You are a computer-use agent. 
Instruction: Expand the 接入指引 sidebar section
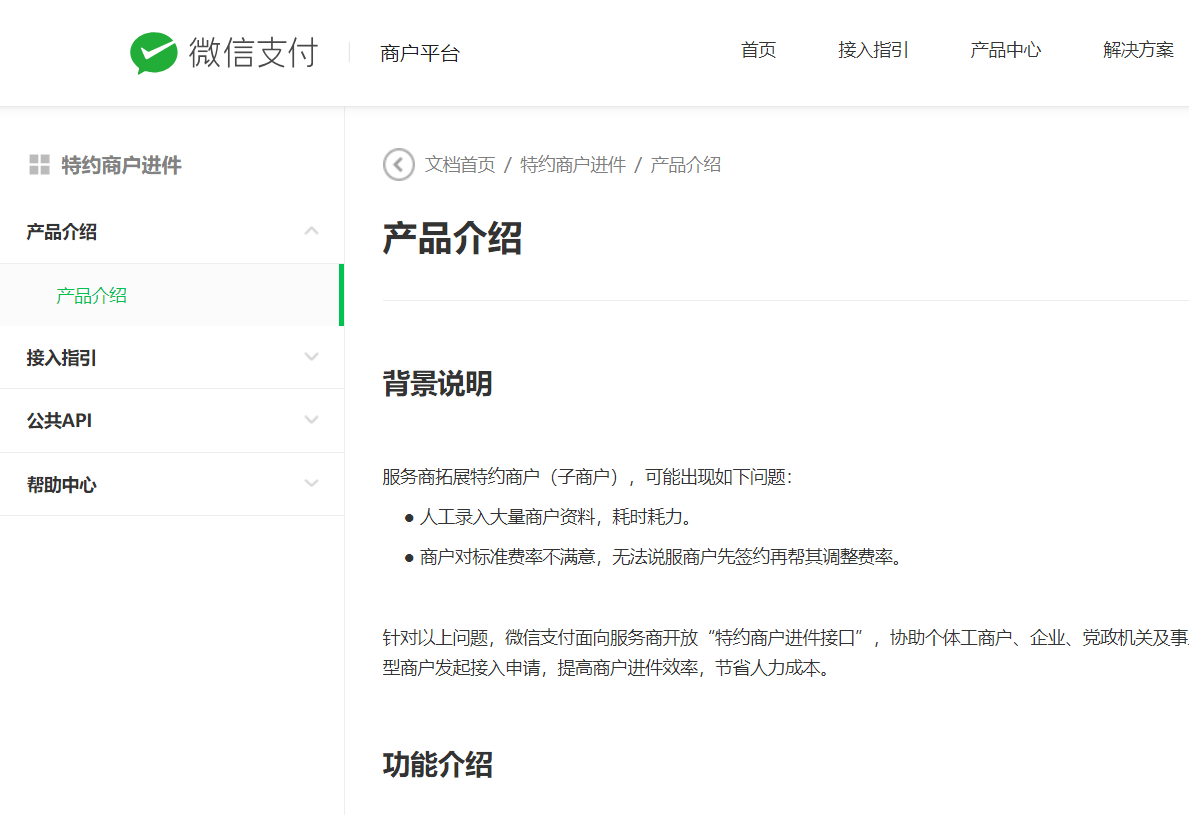click(311, 357)
